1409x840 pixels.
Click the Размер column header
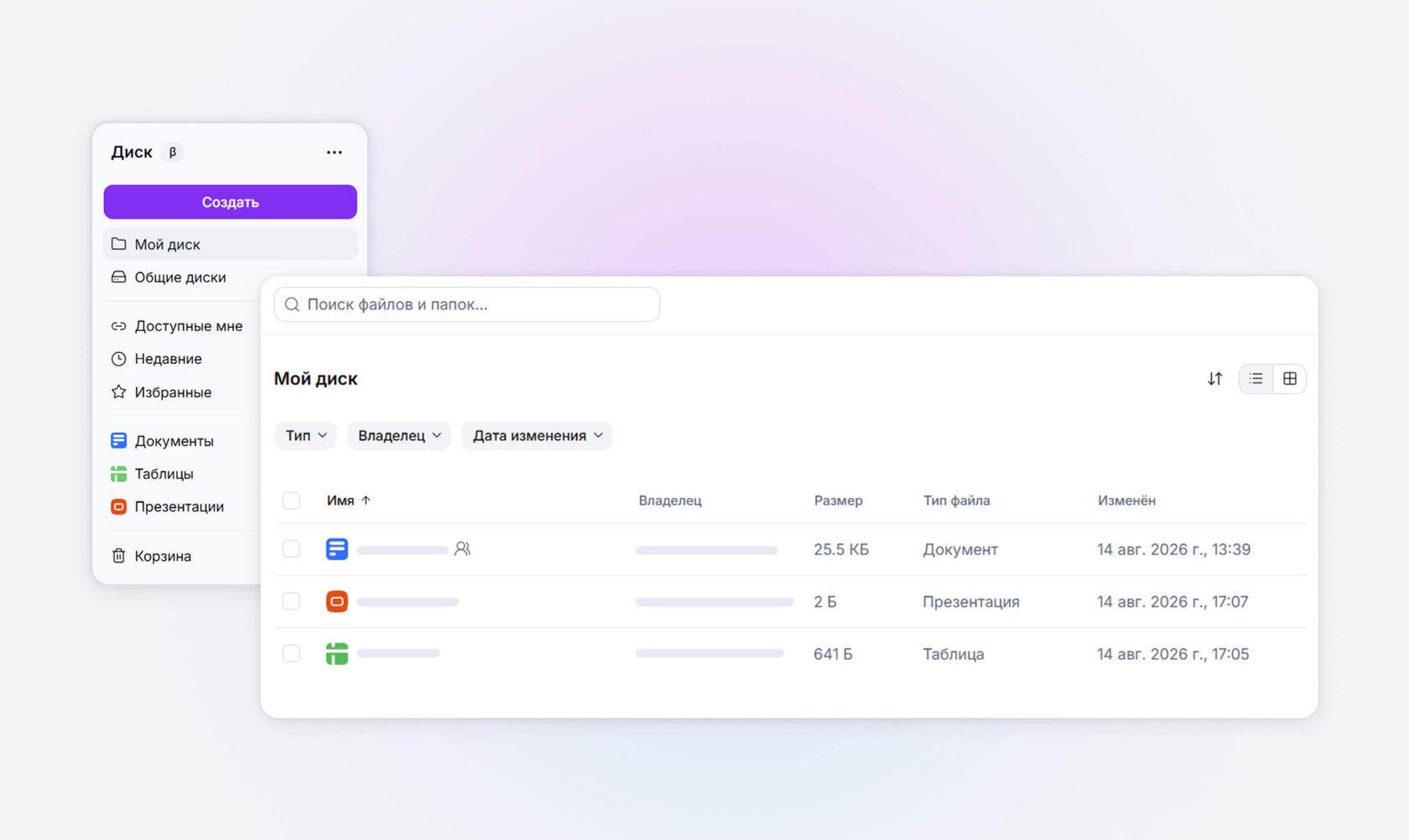click(838, 500)
